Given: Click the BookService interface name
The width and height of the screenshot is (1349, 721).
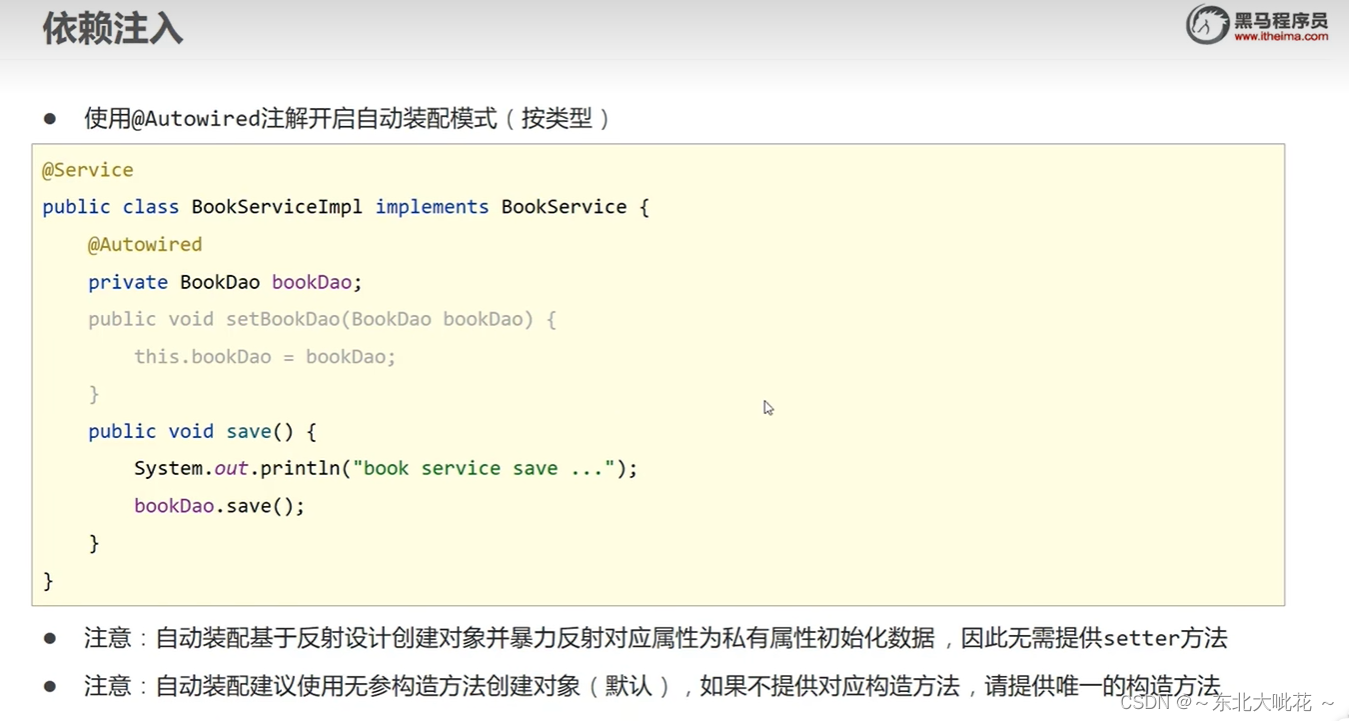Looking at the screenshot, I should point(564,207).
